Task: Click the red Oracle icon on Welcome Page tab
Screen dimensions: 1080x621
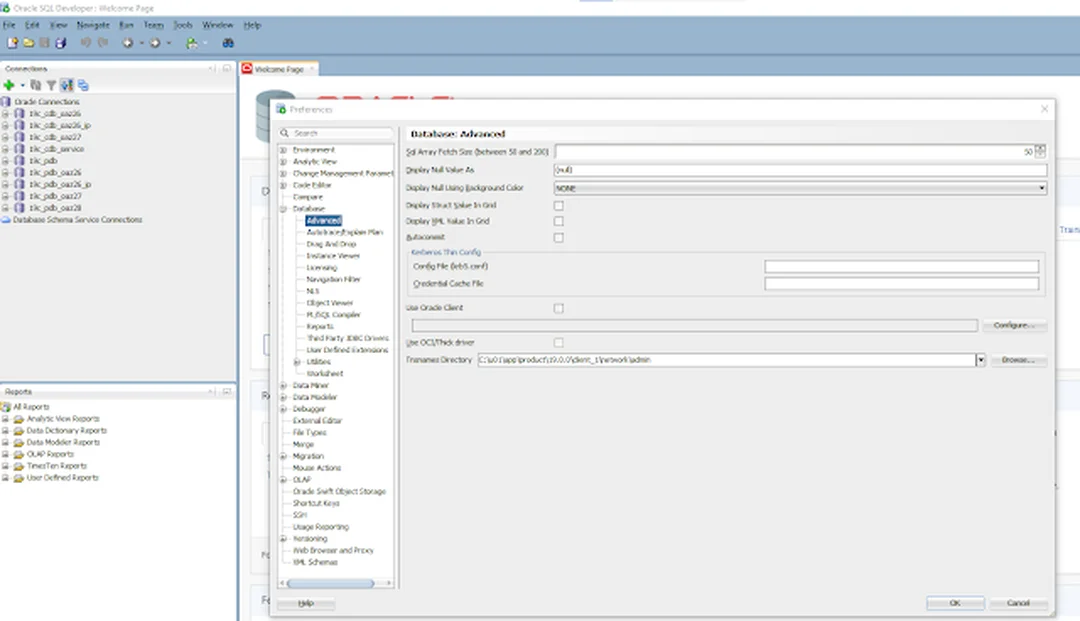Action: [247, 68]
